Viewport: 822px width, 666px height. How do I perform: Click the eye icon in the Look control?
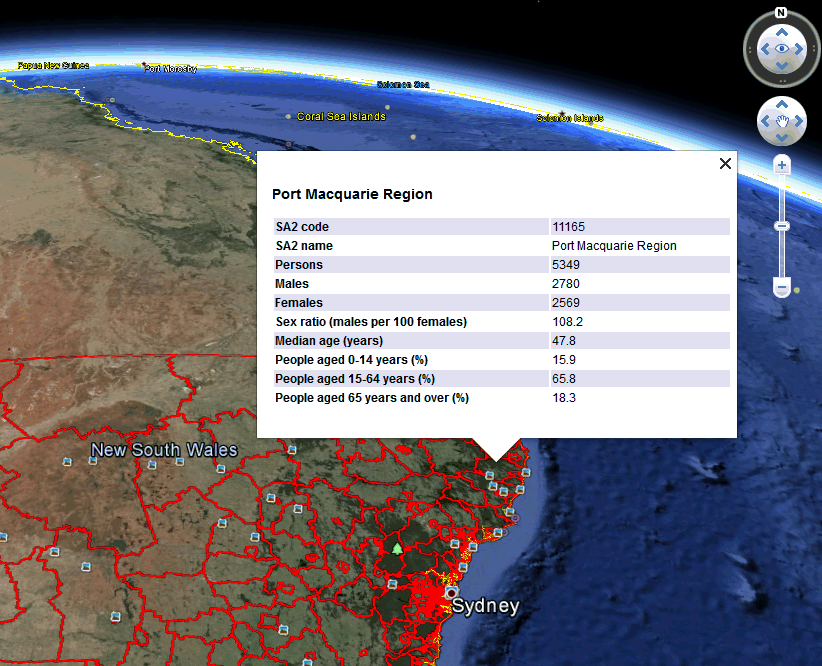click(x=781, y=47)
